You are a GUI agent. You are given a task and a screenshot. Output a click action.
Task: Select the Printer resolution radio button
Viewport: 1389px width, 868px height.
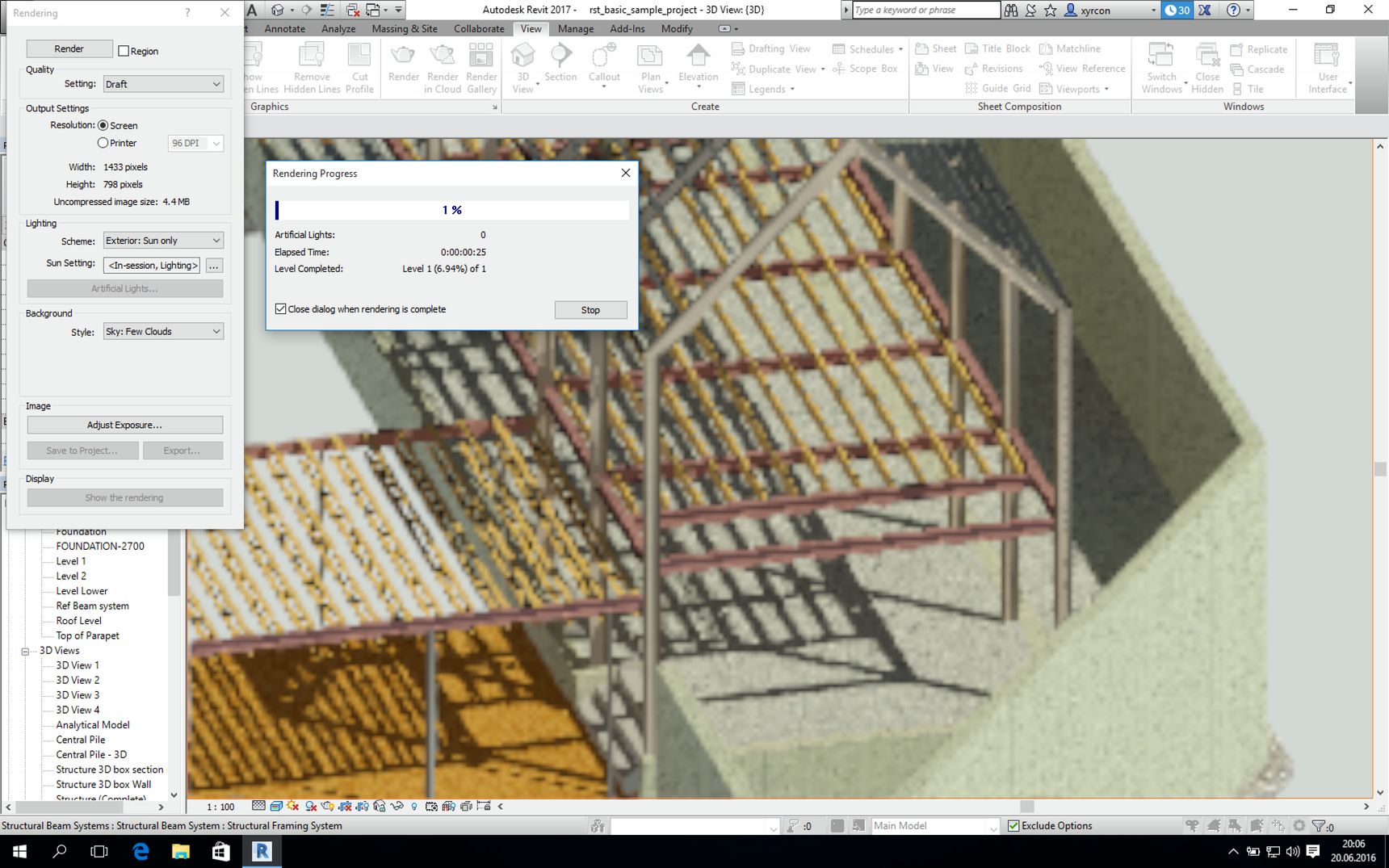tap(103, 143)
